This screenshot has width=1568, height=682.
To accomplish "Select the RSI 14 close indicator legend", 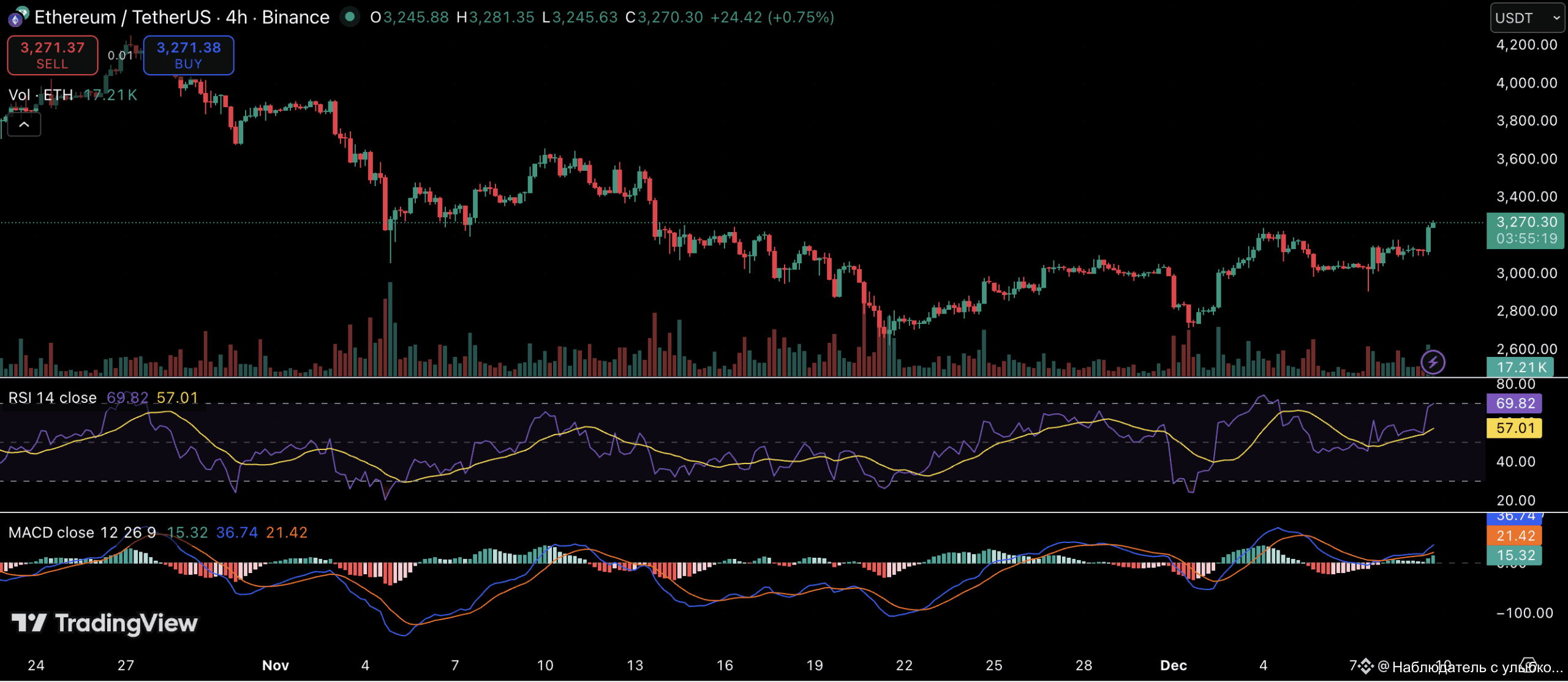I will coord(53,398).
